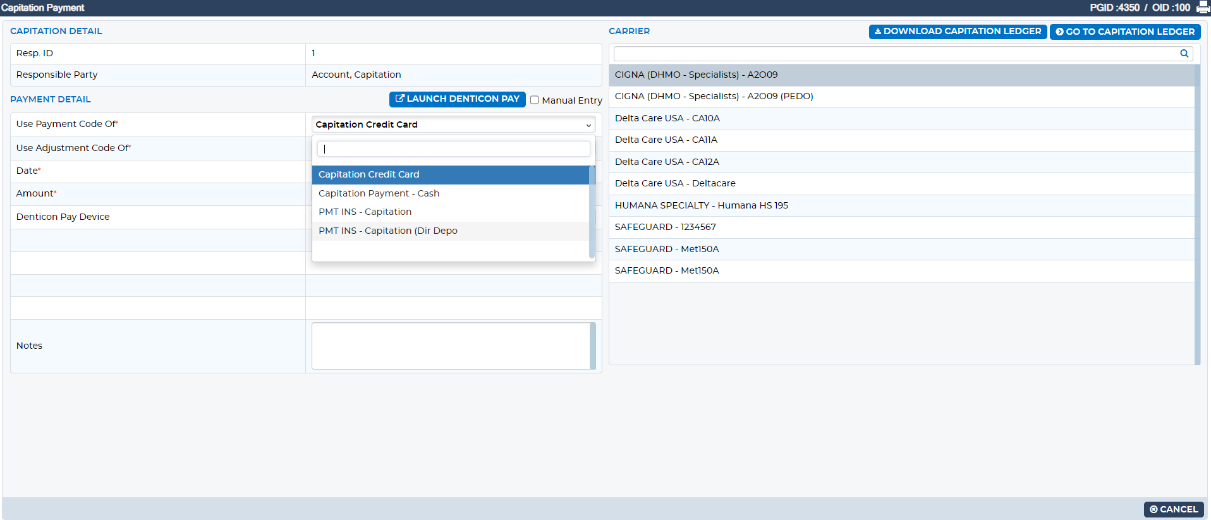
Task: Select carrier SAFEGUARD - 1234567
Action: [x=901, y=227]
